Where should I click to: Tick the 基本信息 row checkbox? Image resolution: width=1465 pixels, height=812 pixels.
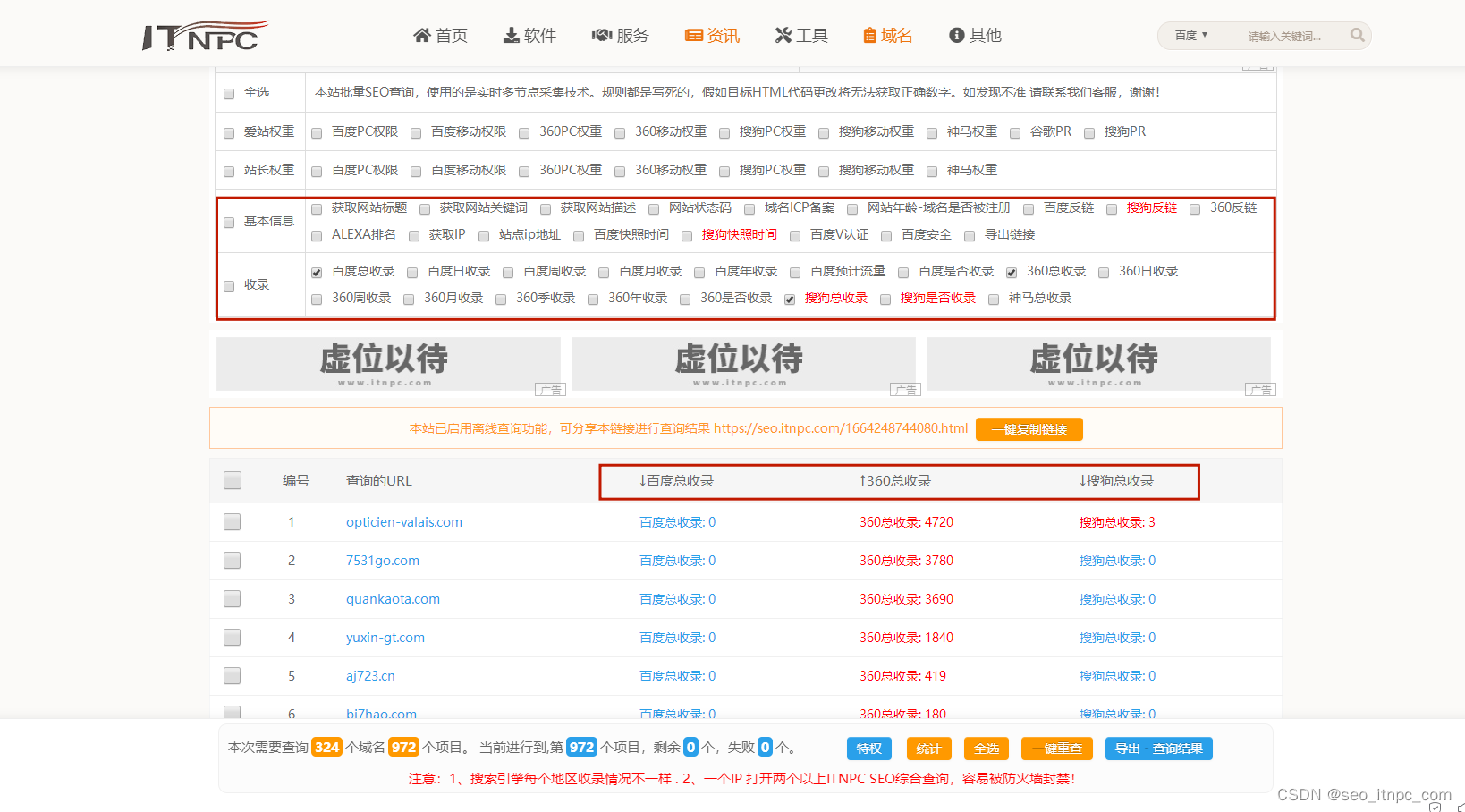pos(229,223)
